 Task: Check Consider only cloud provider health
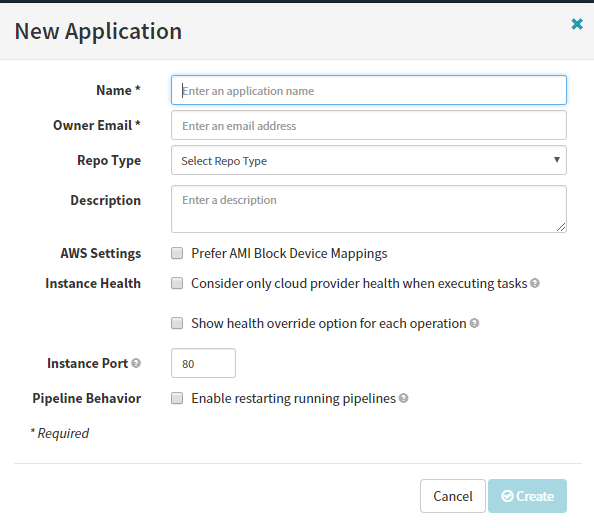pyautogui.click(x=177, y=283)
